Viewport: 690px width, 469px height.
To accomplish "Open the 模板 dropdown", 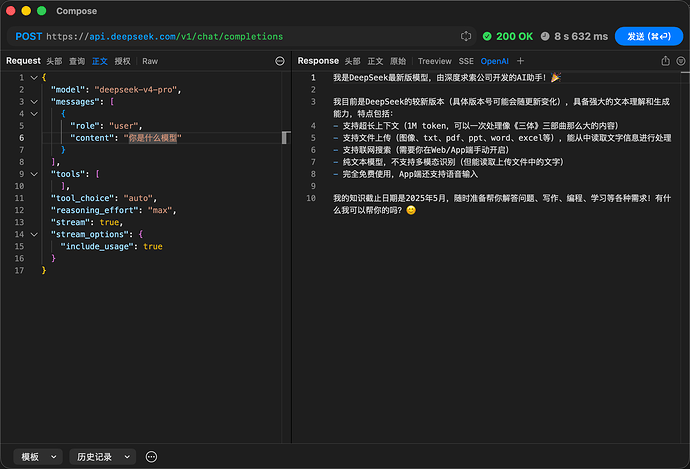I will click(38, 457).
